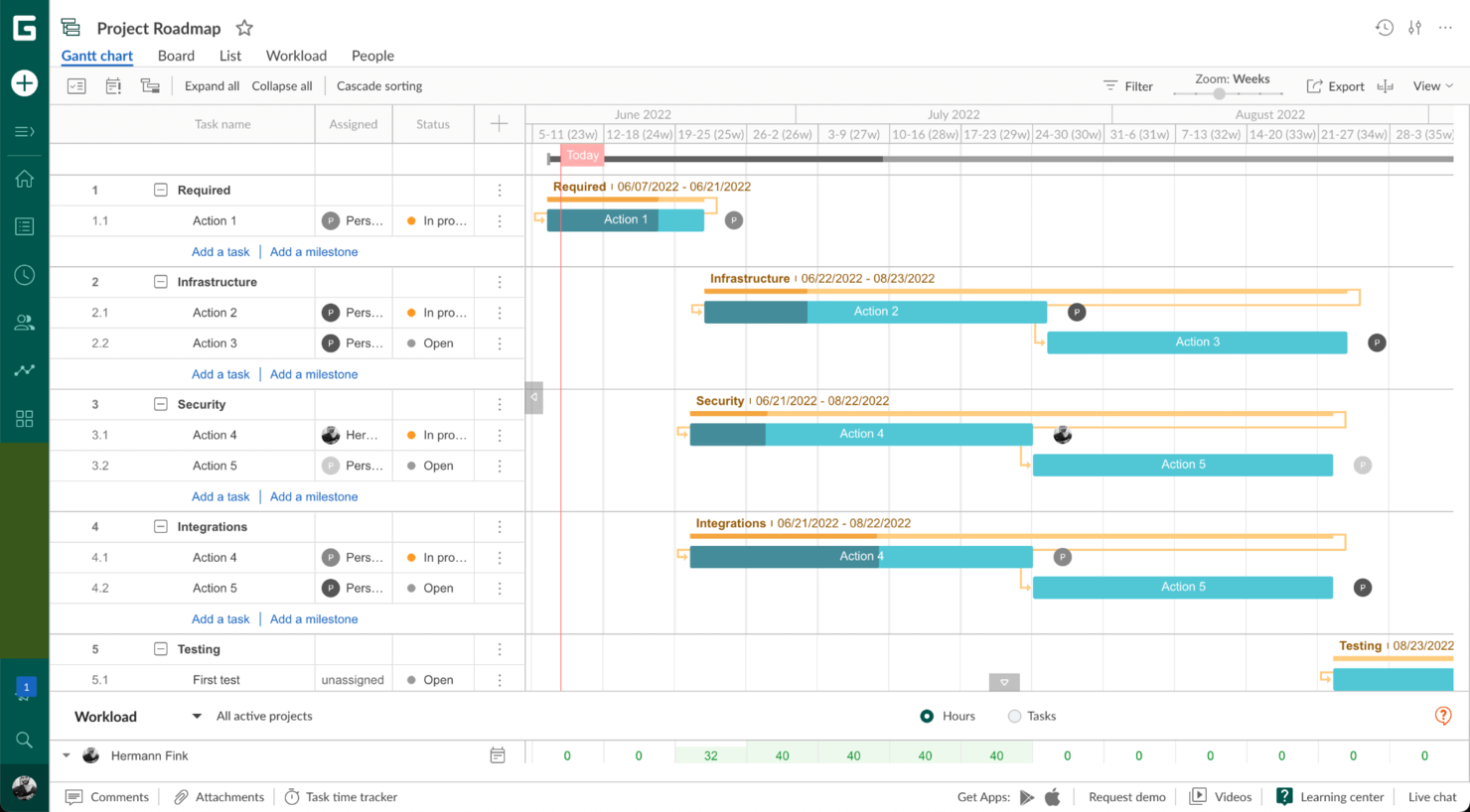1470x812 pixels.
Task: Open the time log clock icon in sidebar
Action: click(23, 275)
